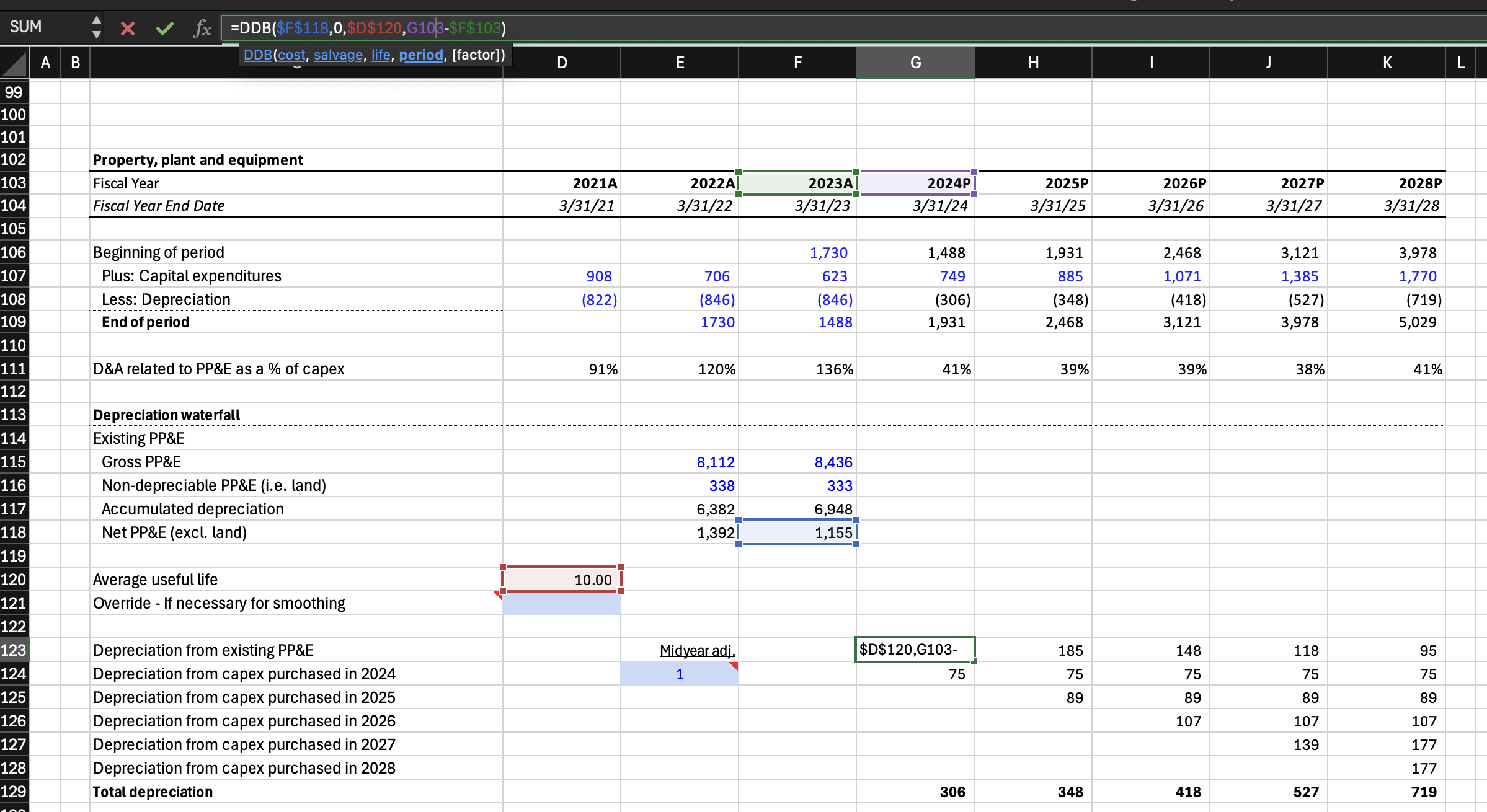Click the Name Box showing SUM

(43, 27)
